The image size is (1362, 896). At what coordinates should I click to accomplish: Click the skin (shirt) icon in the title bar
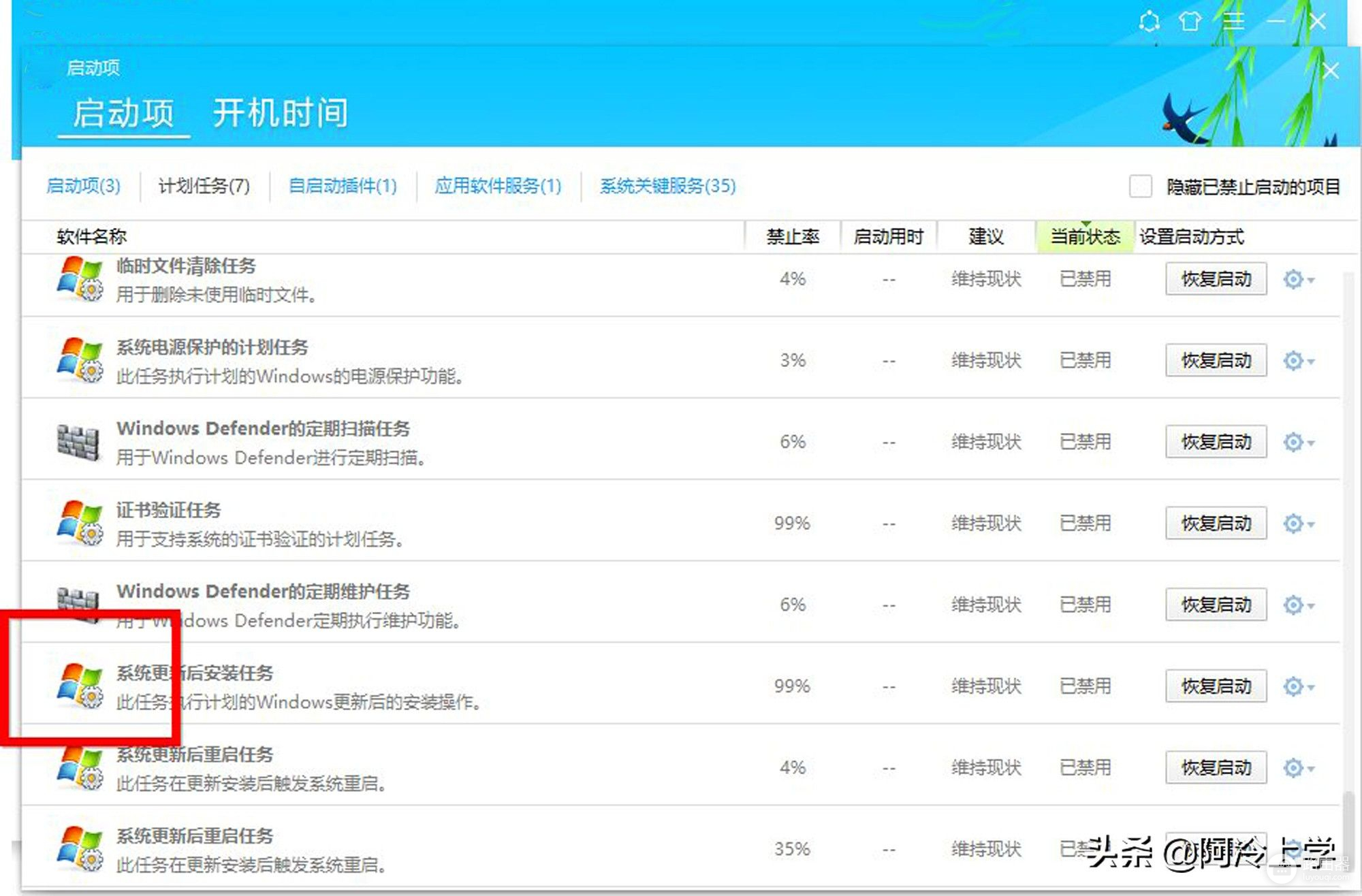[1190, 22]
